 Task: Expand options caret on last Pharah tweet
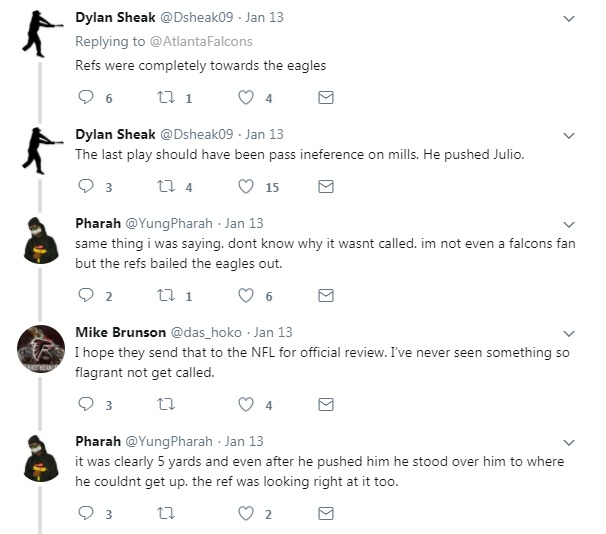coord(569,442)
